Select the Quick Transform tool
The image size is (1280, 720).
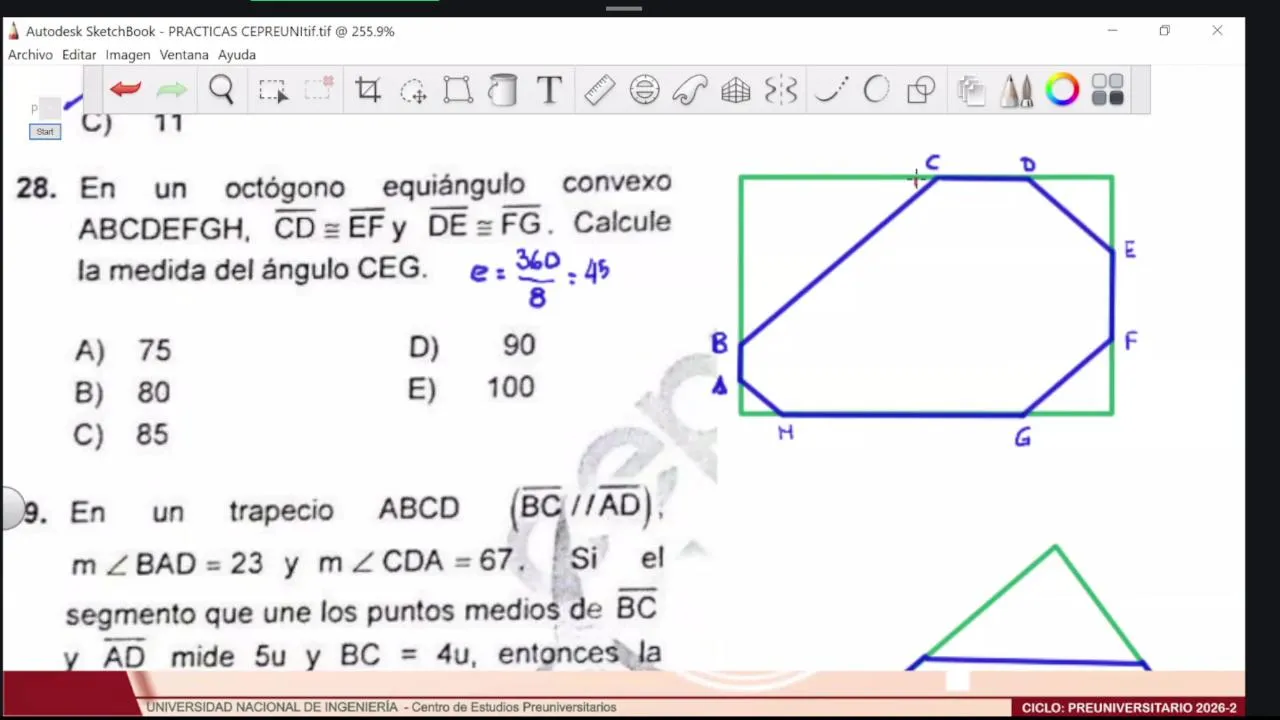point(413,91)
